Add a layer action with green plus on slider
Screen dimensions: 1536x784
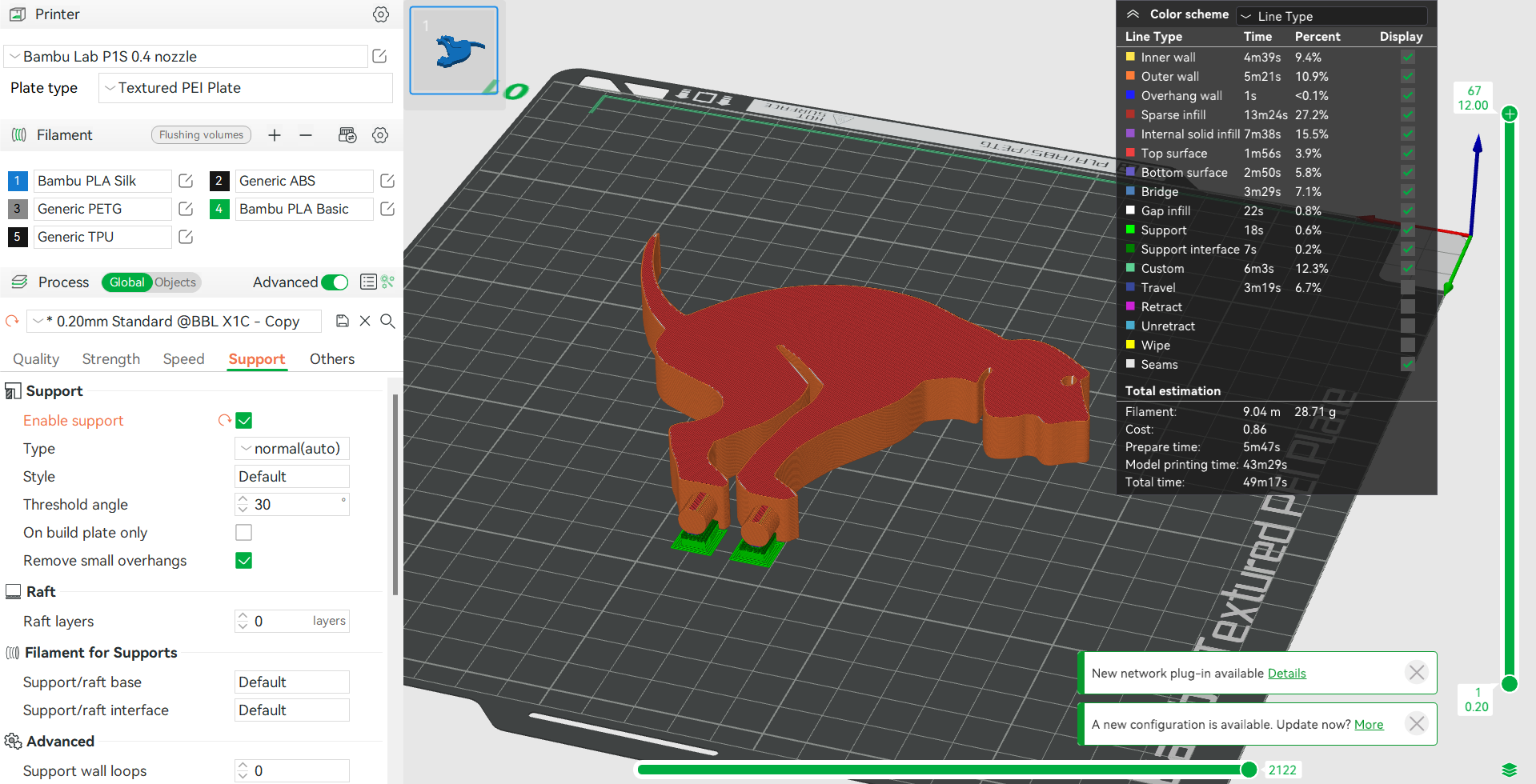point(1510,114)
